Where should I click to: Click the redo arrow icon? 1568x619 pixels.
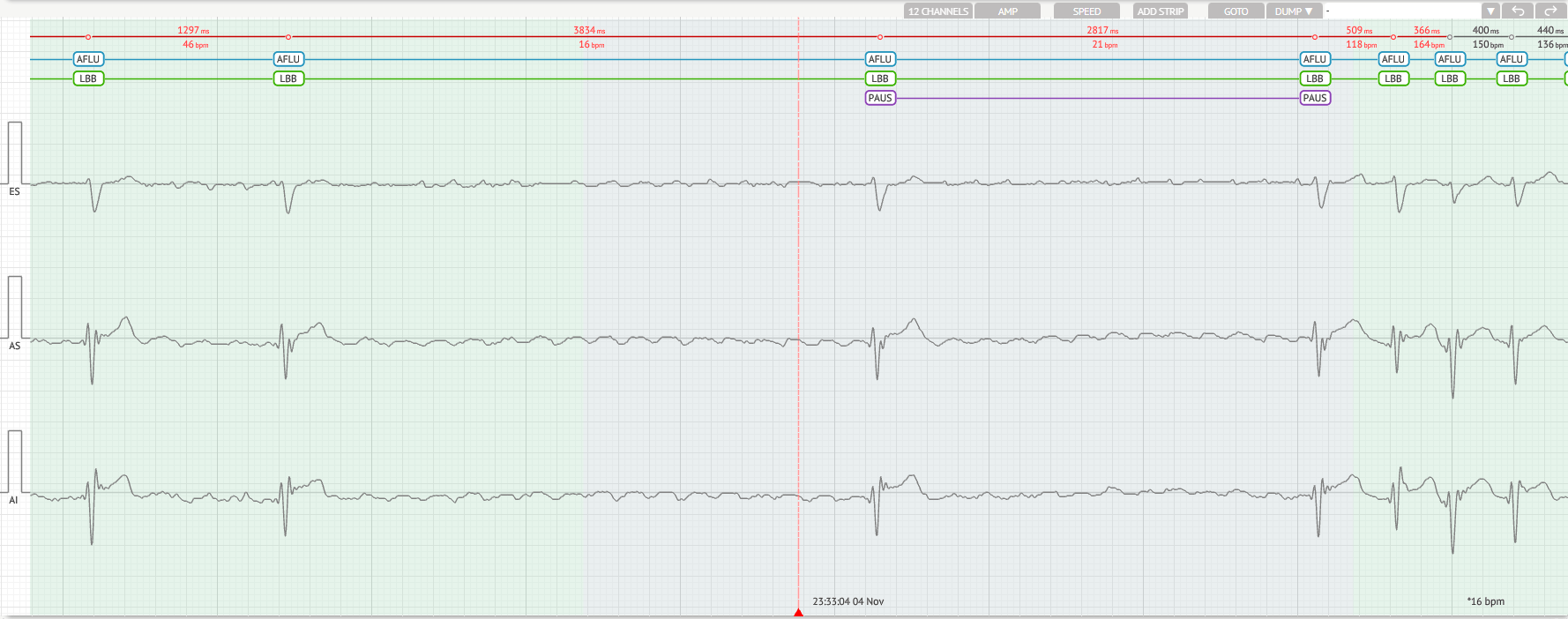pyautogui.click(x=1550, y=11)
